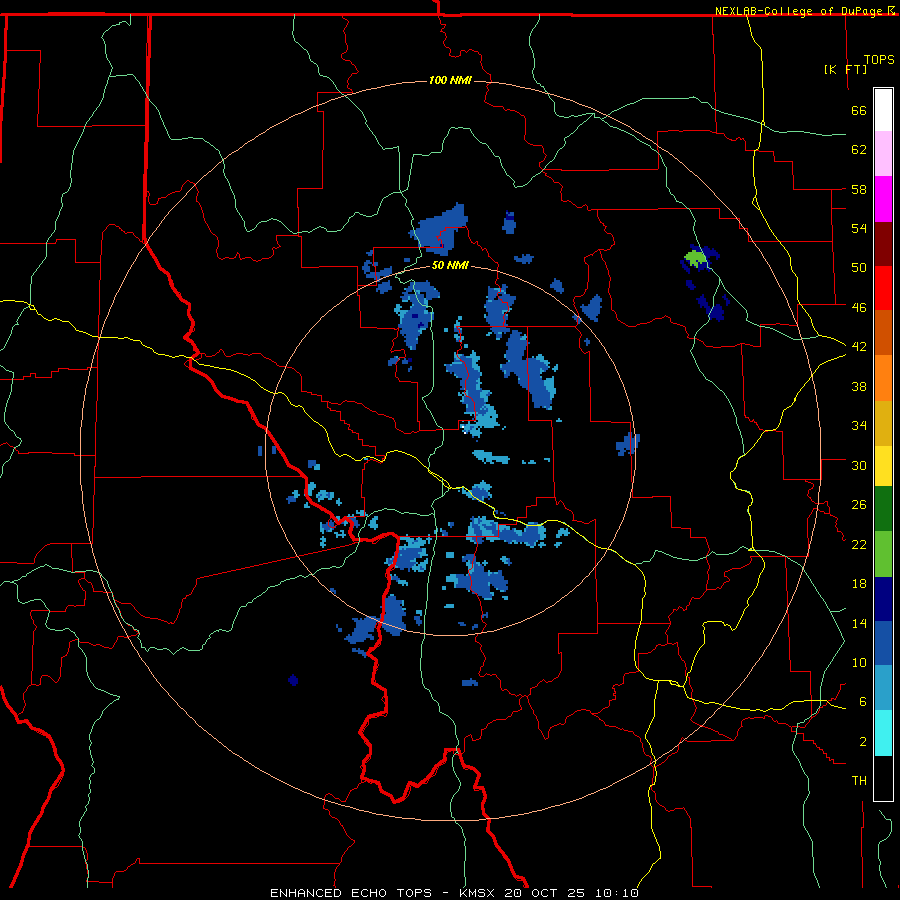
Task: Pick the gold legend swatch
Action: pyautogui.click(x=883, y=424)
